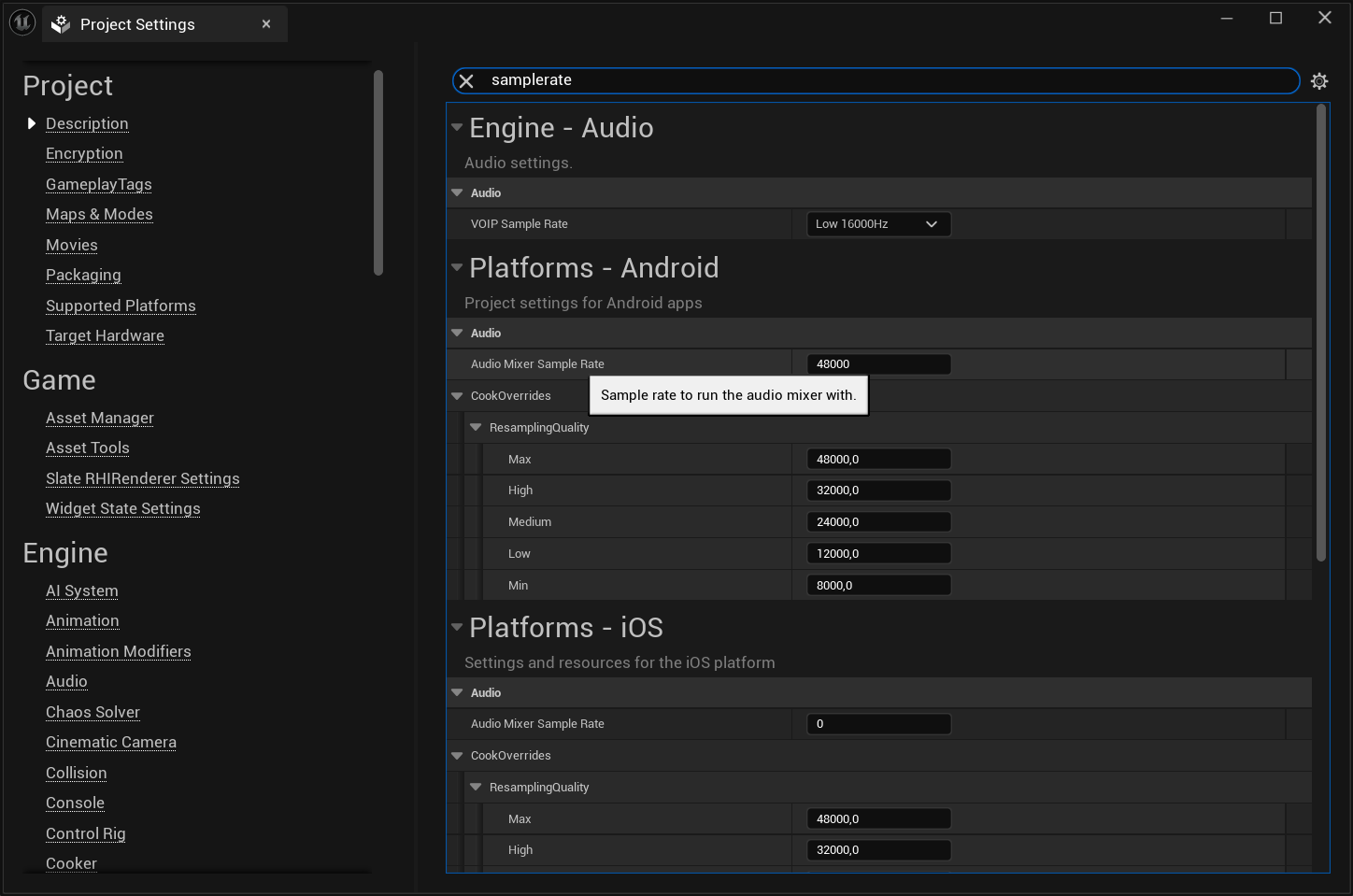Viewport: 1353px width, 896px height.
Task: Click the Unreal Engine logo icon
Action: tap(21, 23)
